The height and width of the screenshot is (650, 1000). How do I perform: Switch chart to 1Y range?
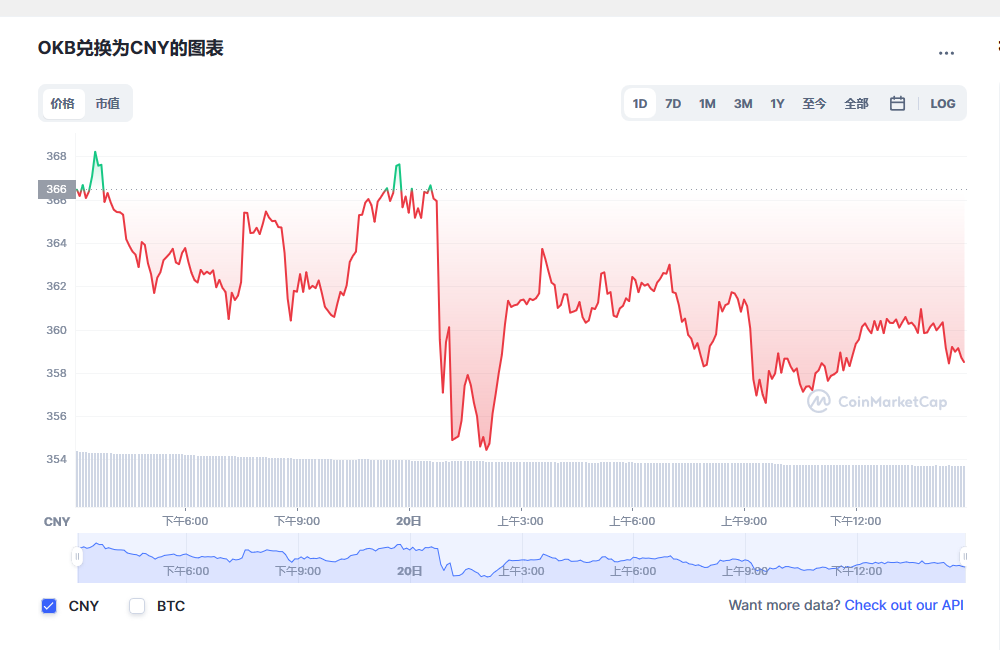(777, 103)
